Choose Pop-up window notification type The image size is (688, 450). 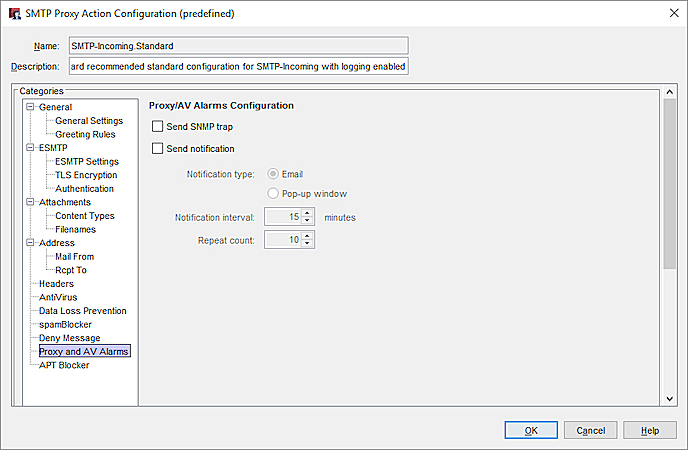point(273,192)
